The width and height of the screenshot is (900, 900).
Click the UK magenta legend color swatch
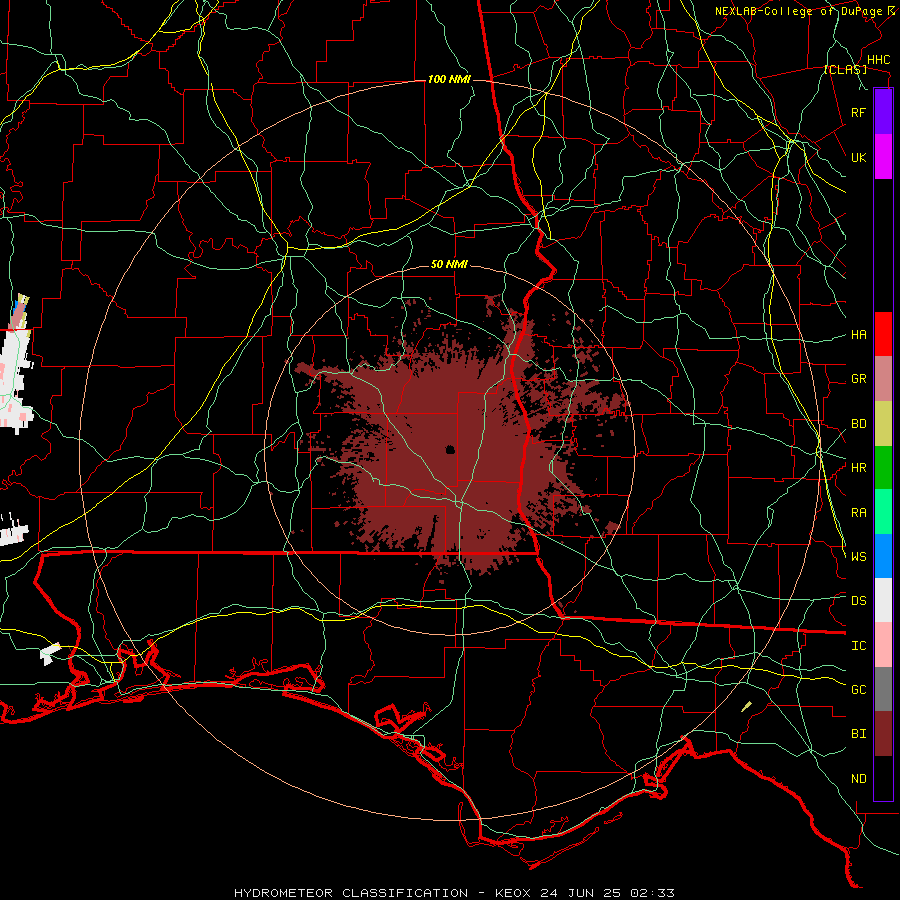[x=883, y=157]
